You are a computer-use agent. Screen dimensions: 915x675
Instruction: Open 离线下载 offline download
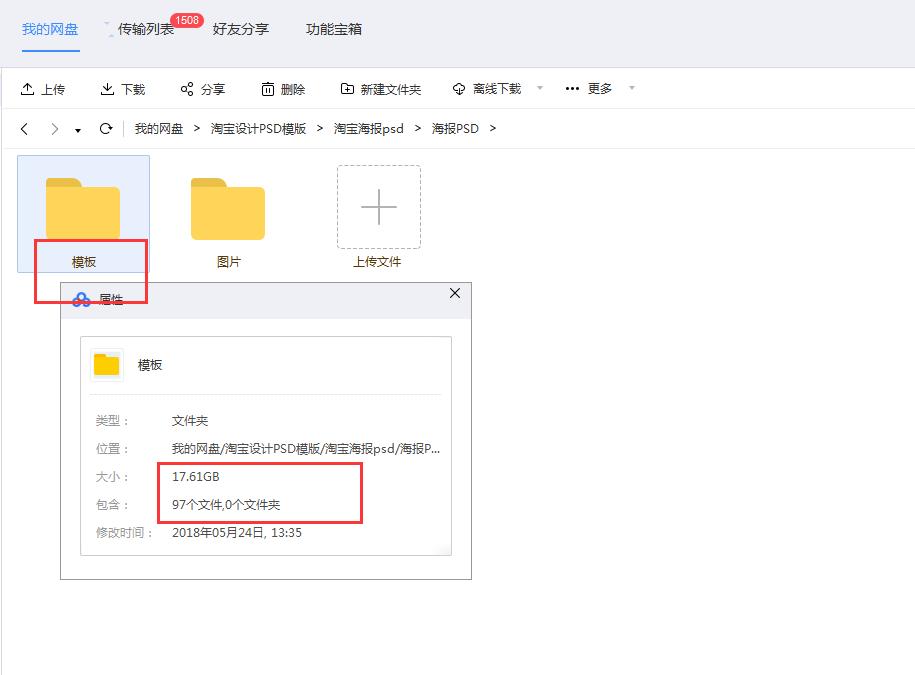459,89
